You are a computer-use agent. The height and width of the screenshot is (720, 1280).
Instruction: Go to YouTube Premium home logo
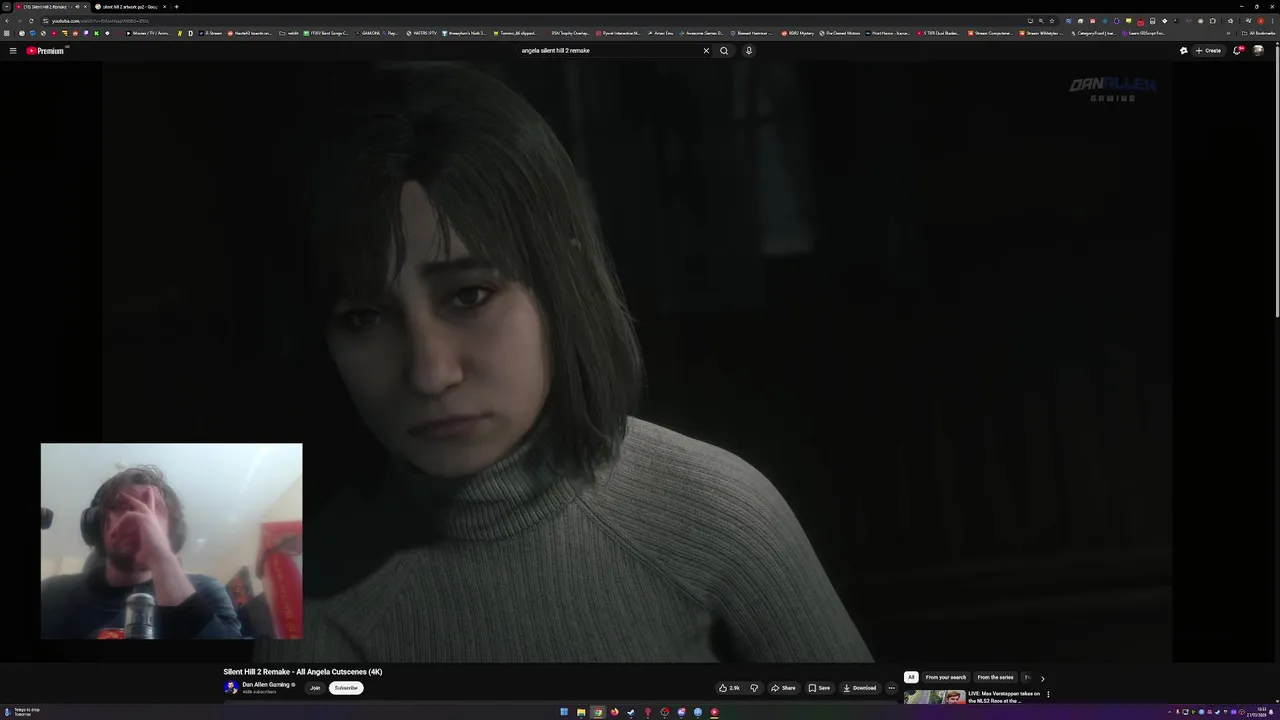pyautogui.click(x=46, y=51)
